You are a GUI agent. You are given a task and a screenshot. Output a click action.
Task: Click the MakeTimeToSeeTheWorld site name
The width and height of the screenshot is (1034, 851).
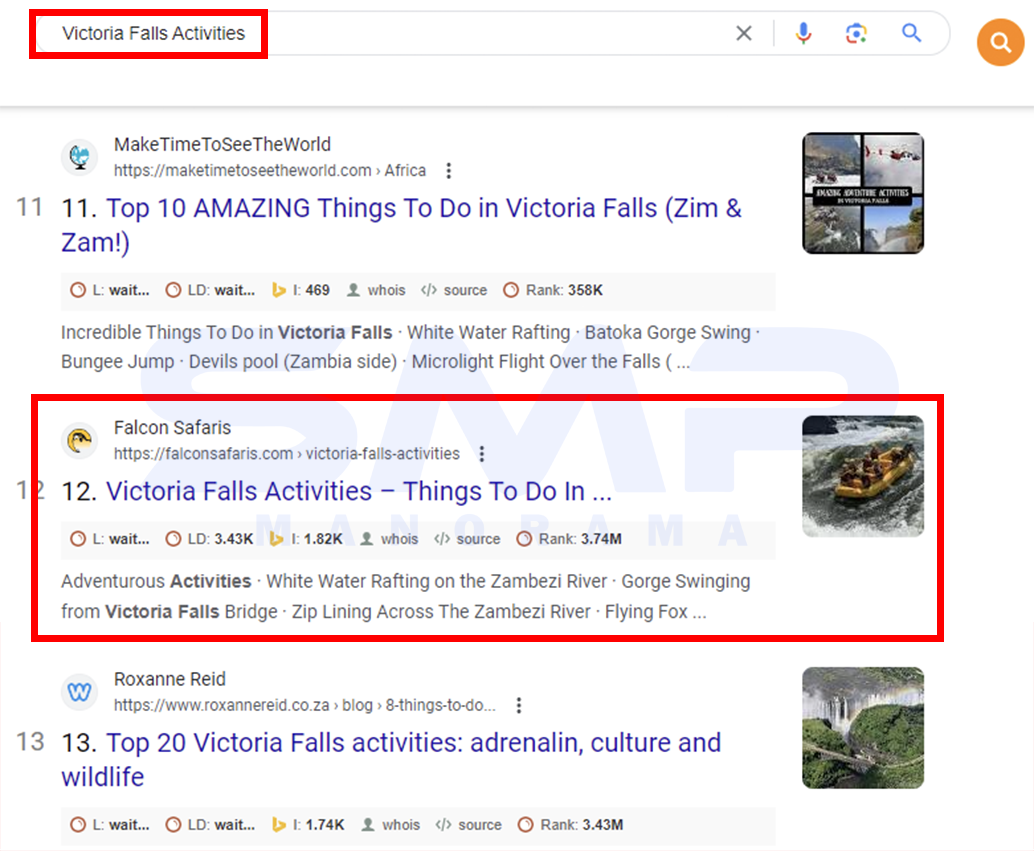[222, 144]
